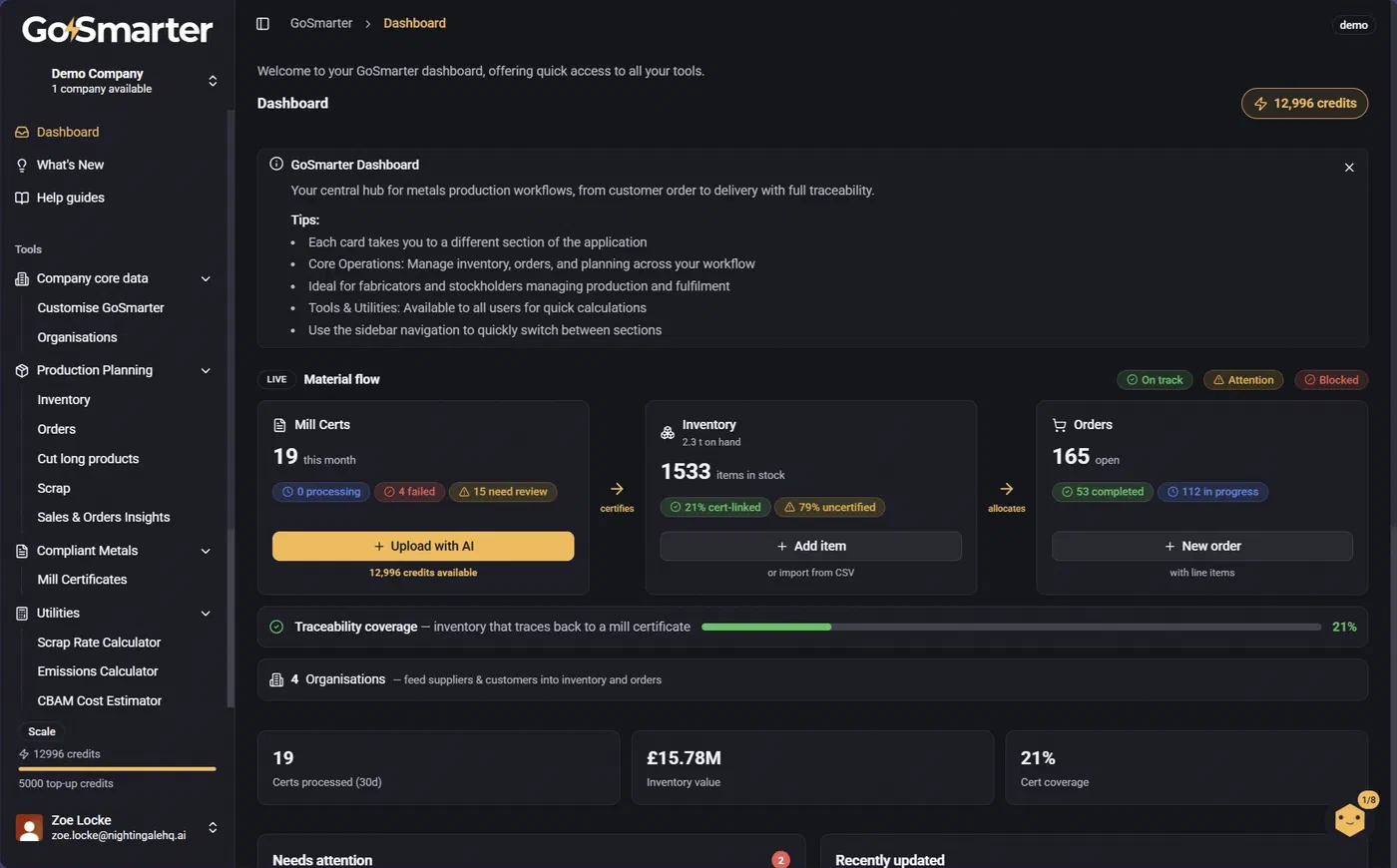Screen dimensions: 1397x868
Task: Go to Orders in sidebar
Action: [56, 429]
